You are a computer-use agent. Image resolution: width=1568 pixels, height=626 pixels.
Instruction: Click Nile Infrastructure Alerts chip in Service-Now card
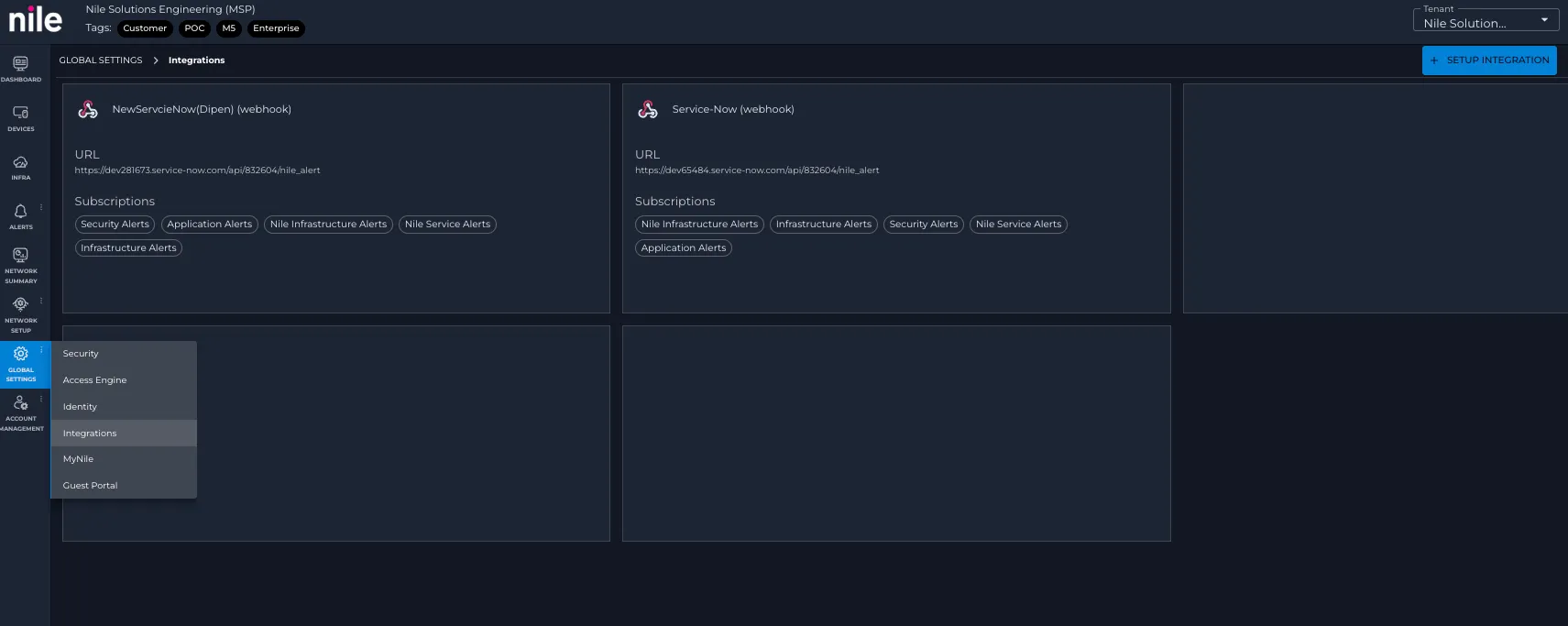pos(699,225)
